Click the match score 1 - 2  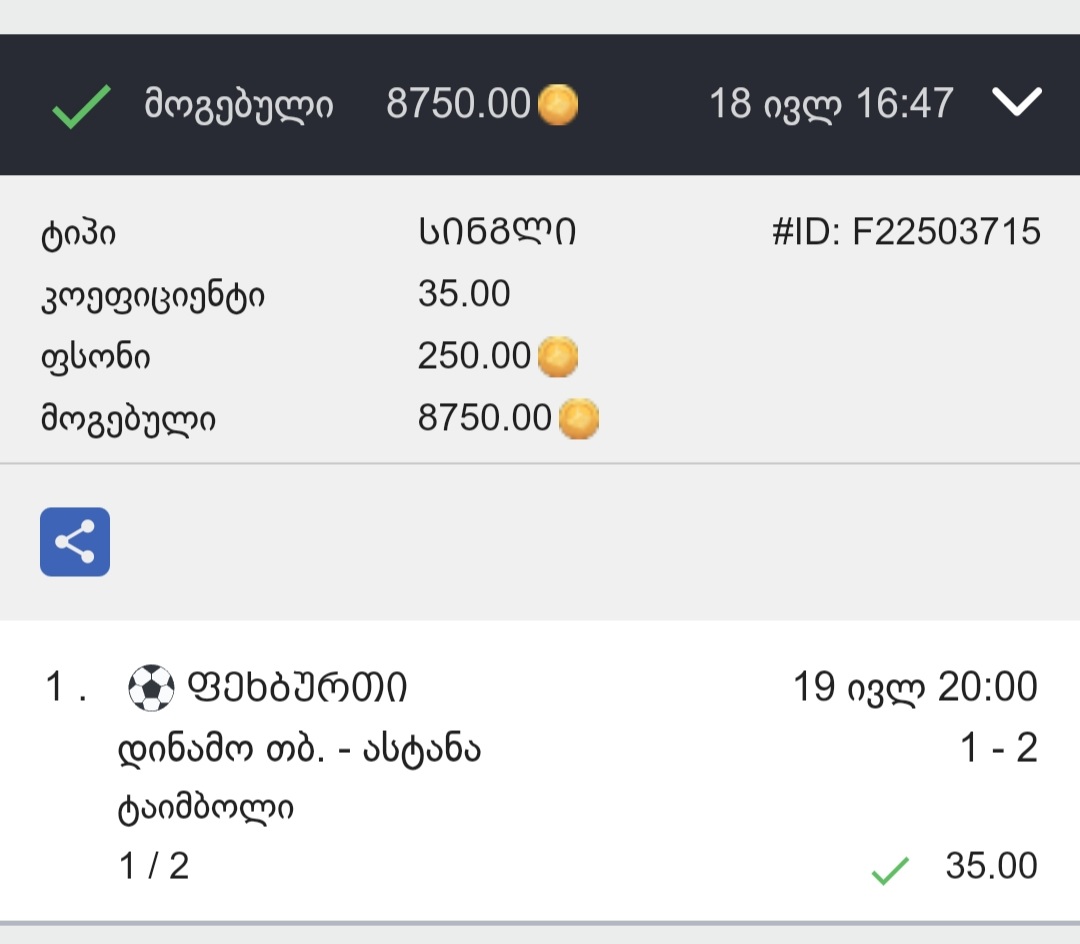pyautogui.click(x=998, y=748)
